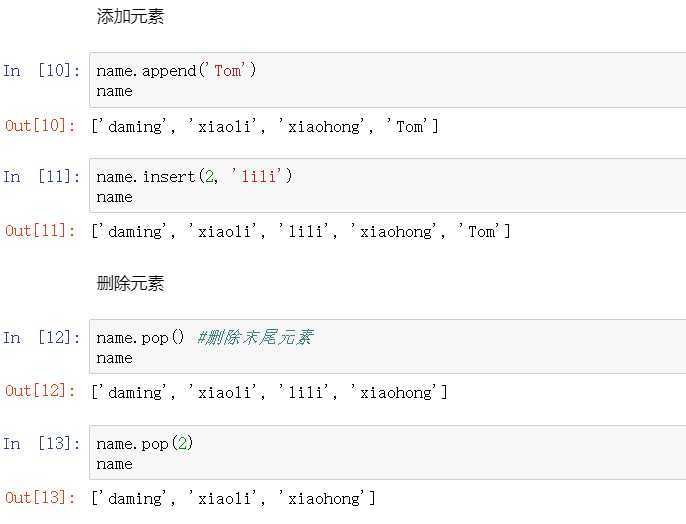Focus the name.pop(2) code line

tap(144, 443)
